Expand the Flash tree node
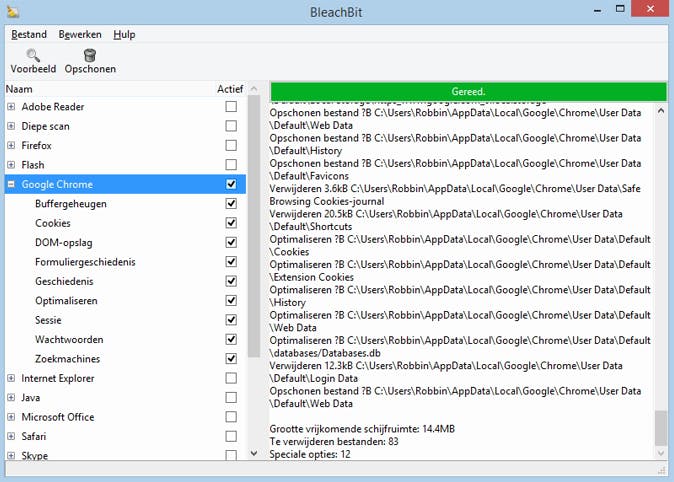The image size is (674, 482). pos(11,165)
